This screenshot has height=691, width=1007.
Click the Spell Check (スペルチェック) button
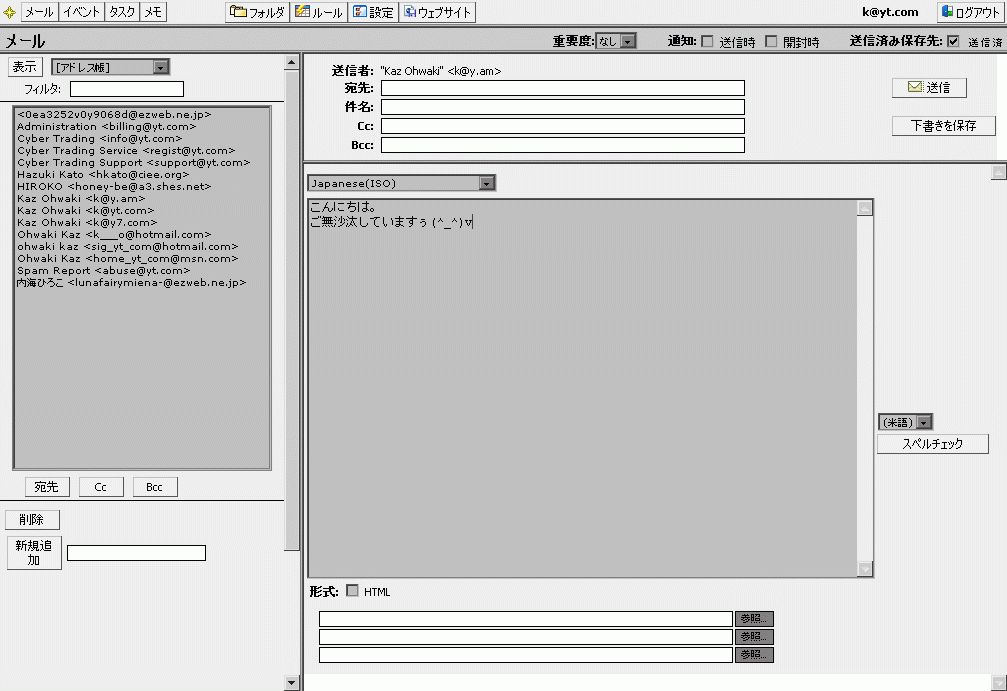point(932,444)
